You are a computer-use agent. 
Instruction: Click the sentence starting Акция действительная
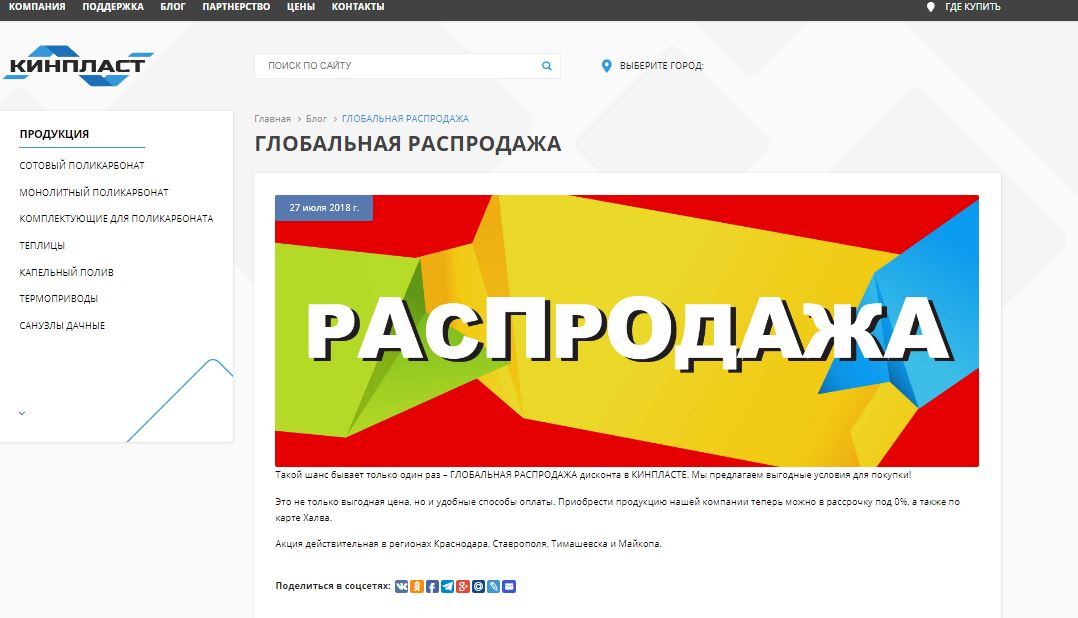(468, 544)
